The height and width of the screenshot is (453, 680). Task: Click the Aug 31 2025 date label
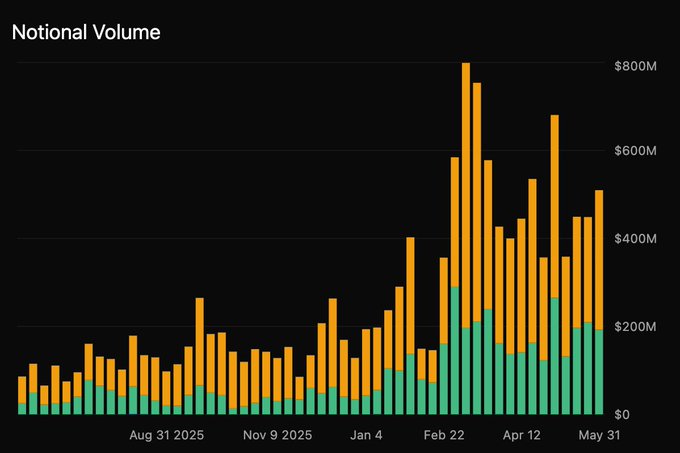point(167,435)
